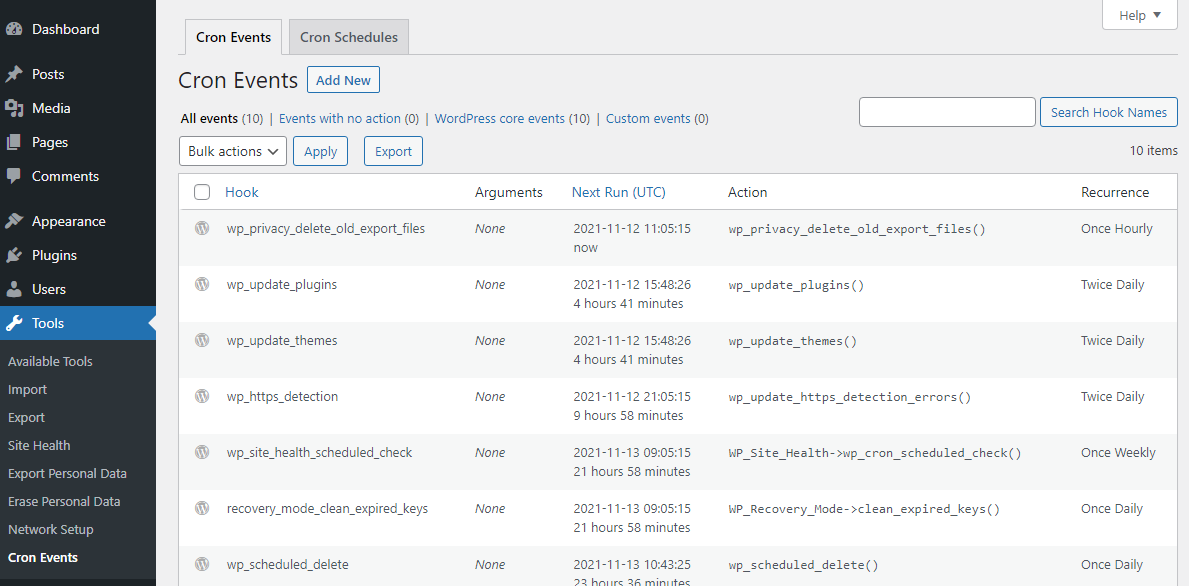Open Site Health submenu item
1189x586 pixels.
coord(39,446)
